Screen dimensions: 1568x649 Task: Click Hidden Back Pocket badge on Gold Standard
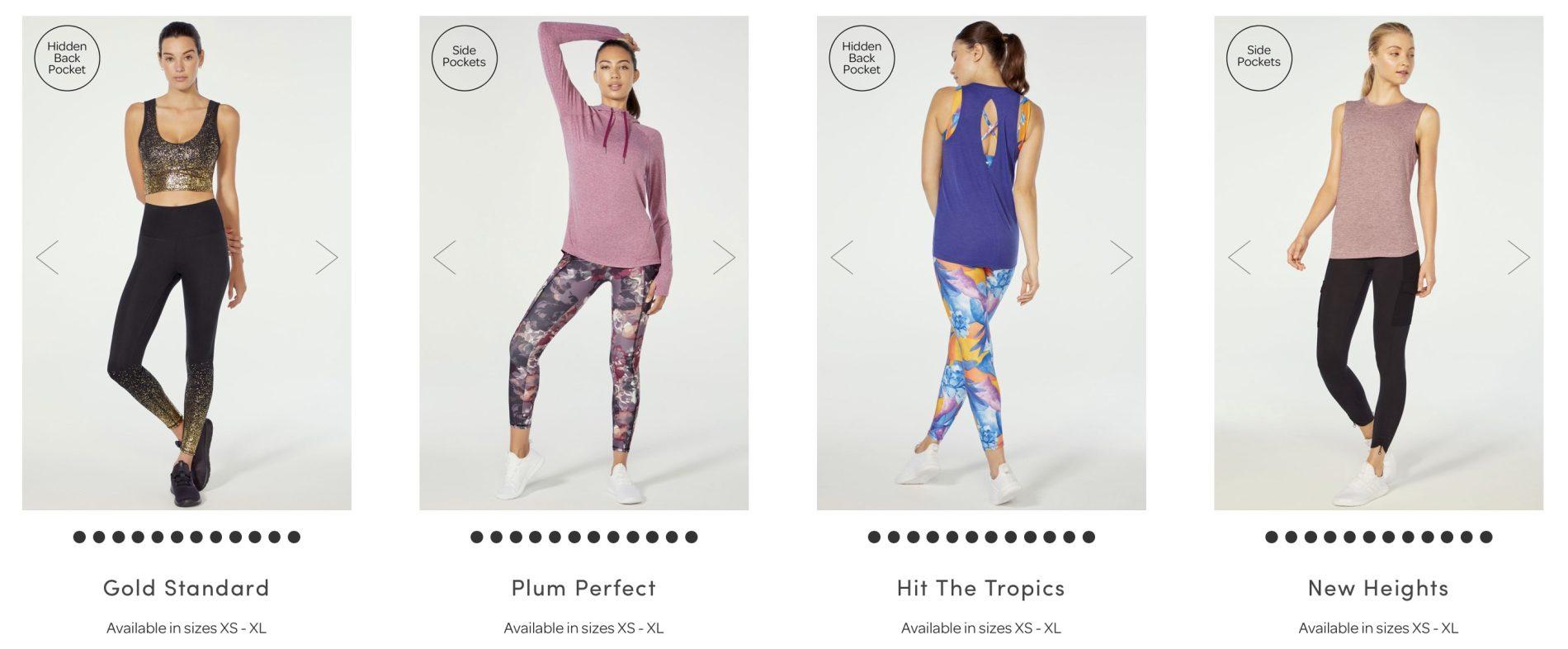pos(67,58)
